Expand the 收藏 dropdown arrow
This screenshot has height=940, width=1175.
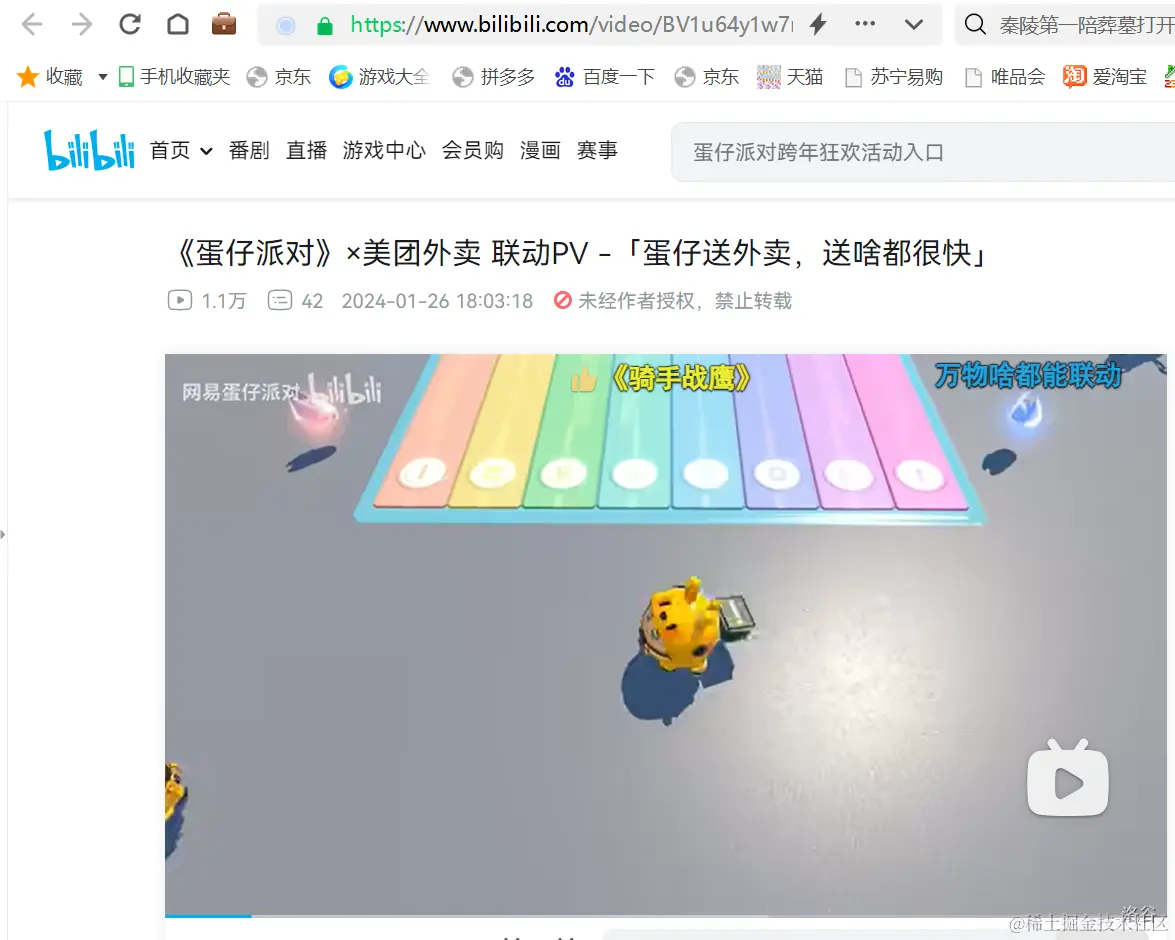click(x=103, y=76)
